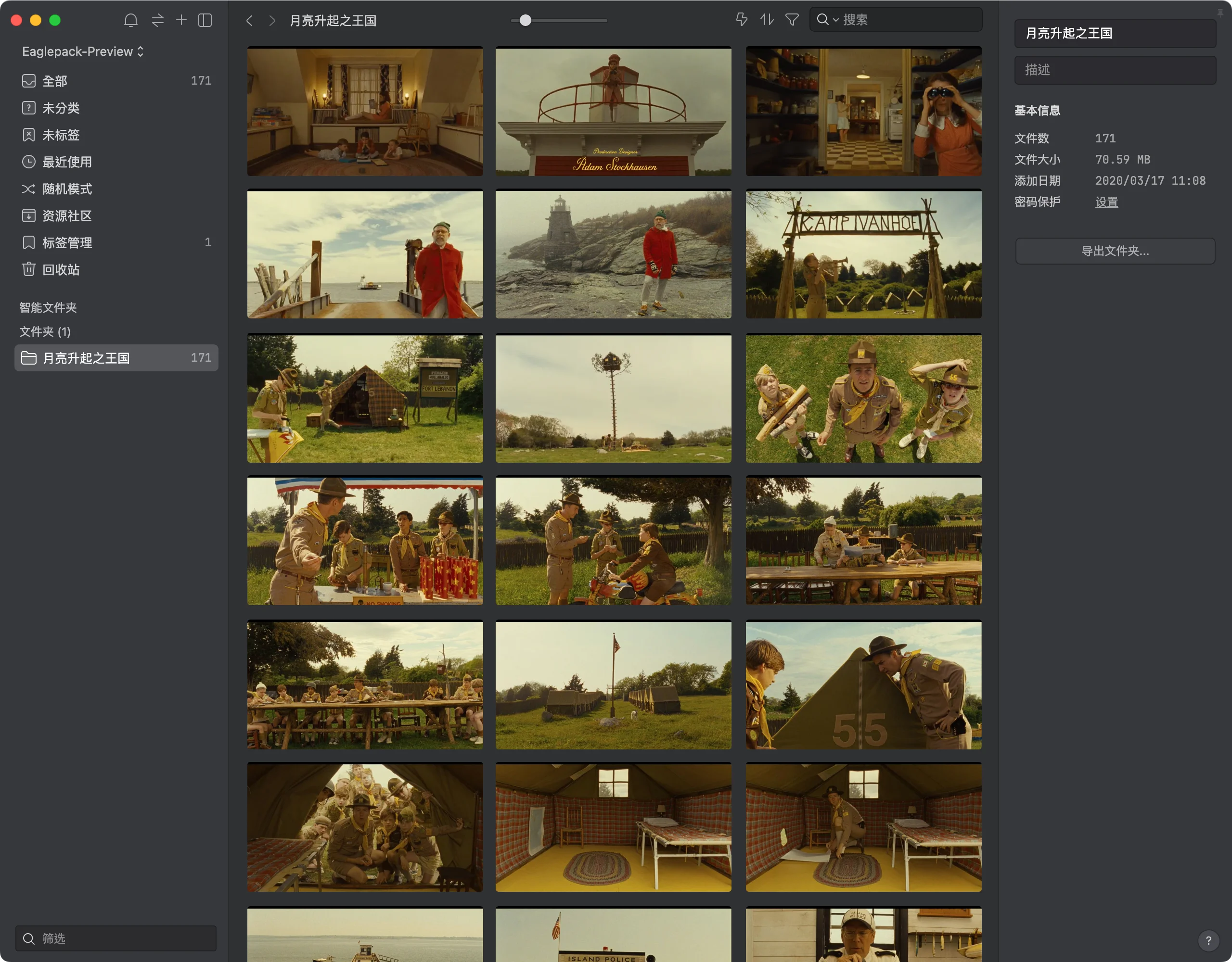
Task: Open the scouts dining row thumbnail
Action: tap(365, 684)
